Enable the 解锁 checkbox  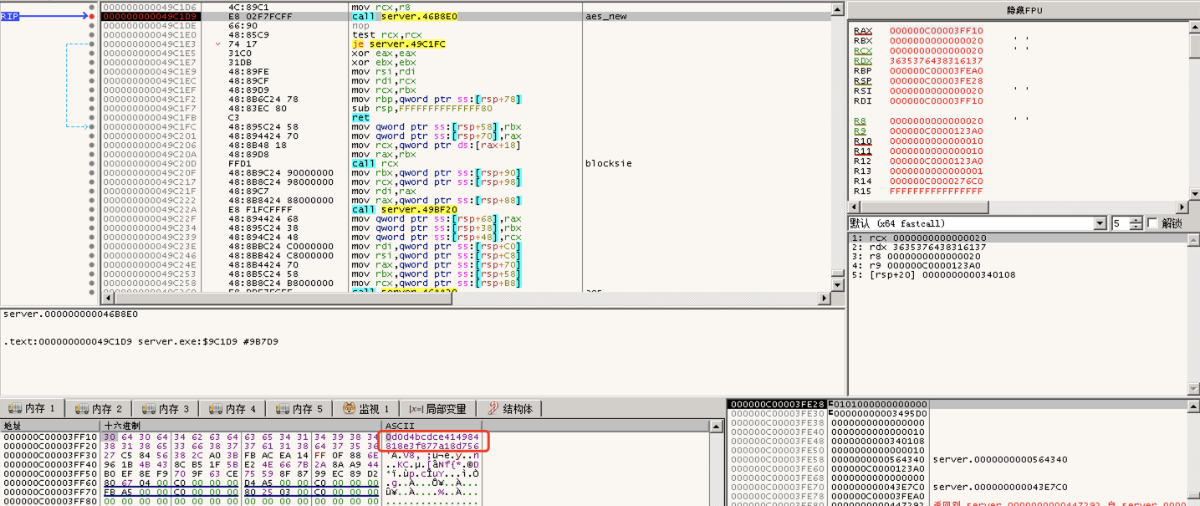pos(1154,223)
